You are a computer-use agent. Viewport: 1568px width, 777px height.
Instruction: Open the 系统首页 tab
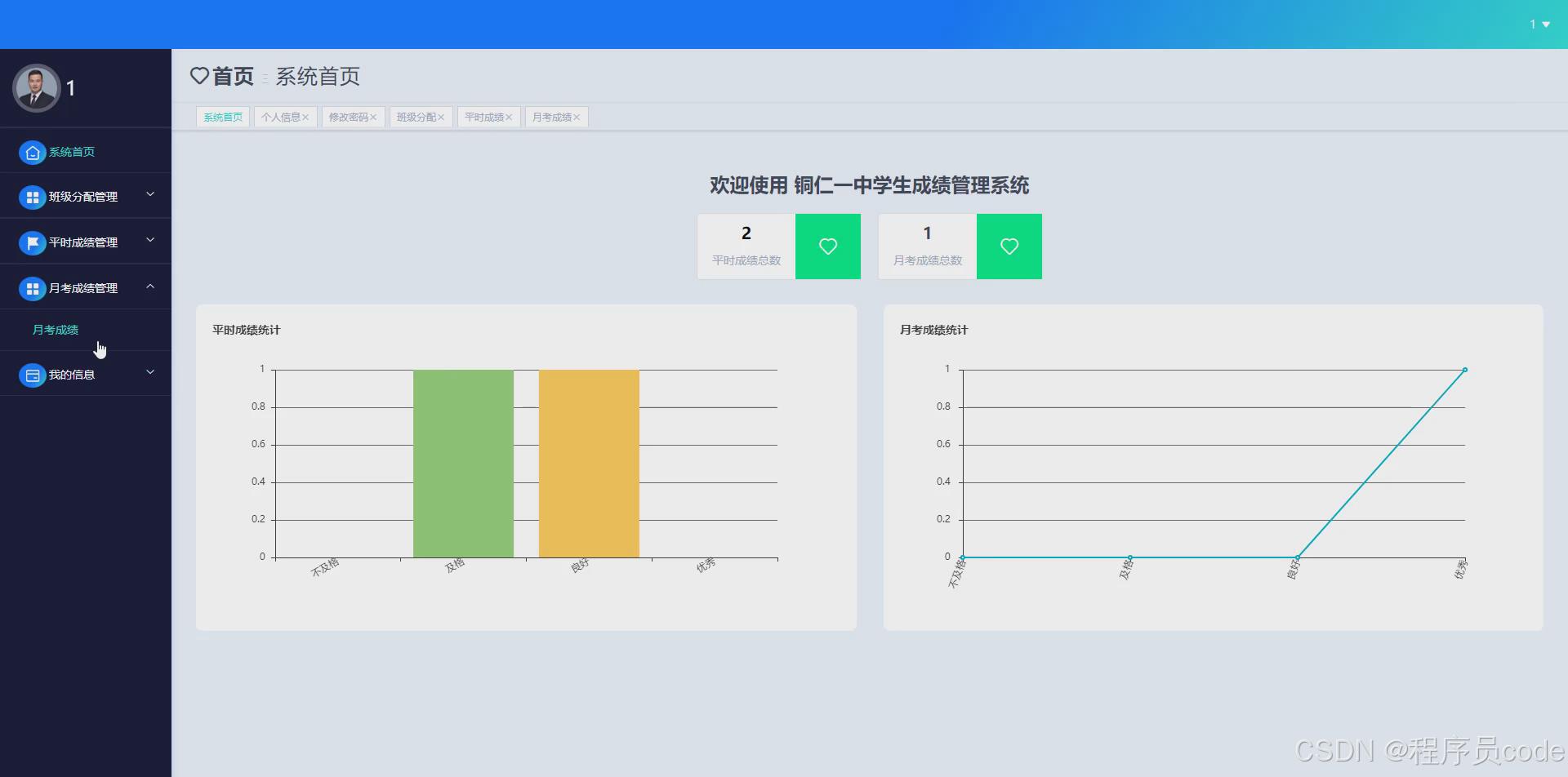tap(222, 117)
